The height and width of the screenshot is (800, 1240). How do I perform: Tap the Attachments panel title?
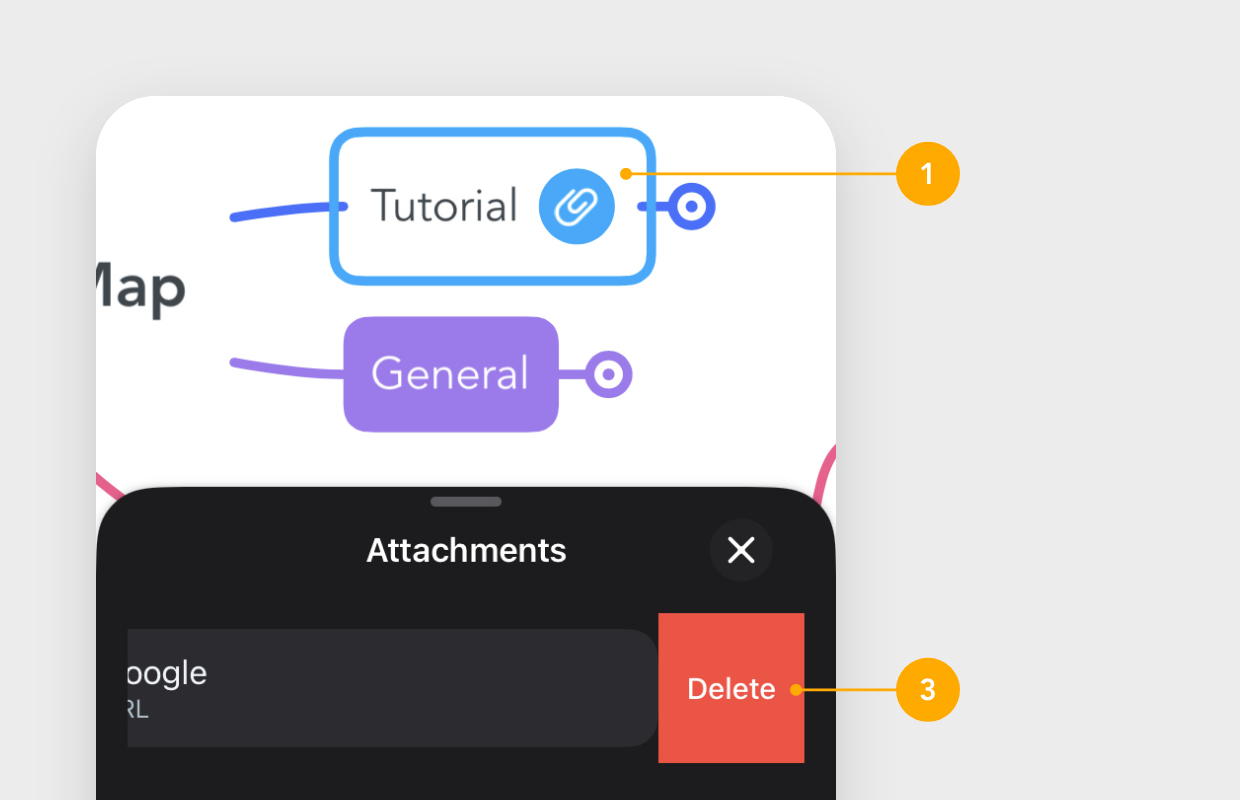[466, 550]
